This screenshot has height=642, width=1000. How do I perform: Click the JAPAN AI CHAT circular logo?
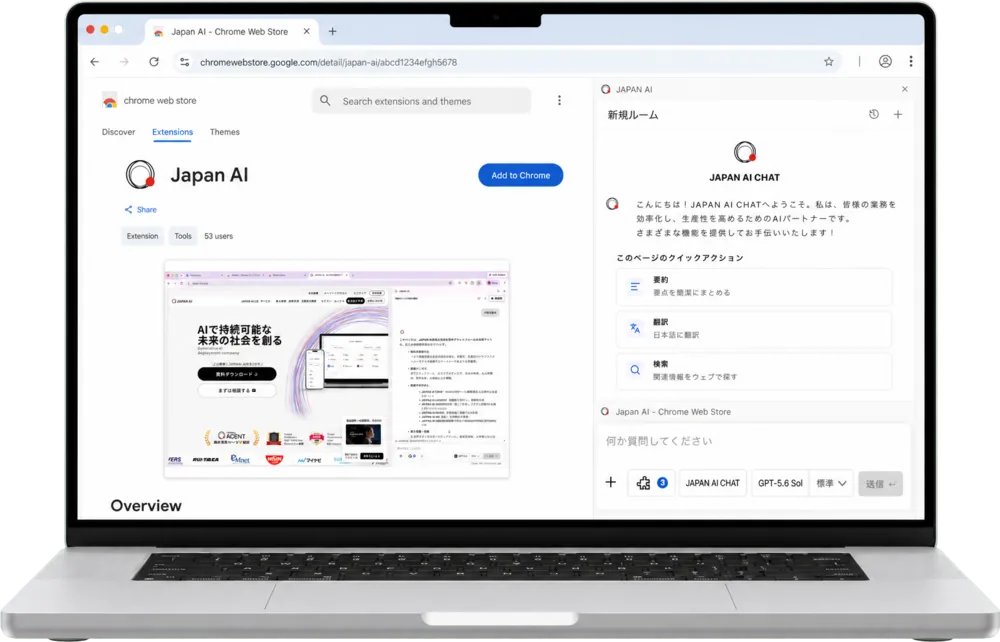click(x=744, y=152)
